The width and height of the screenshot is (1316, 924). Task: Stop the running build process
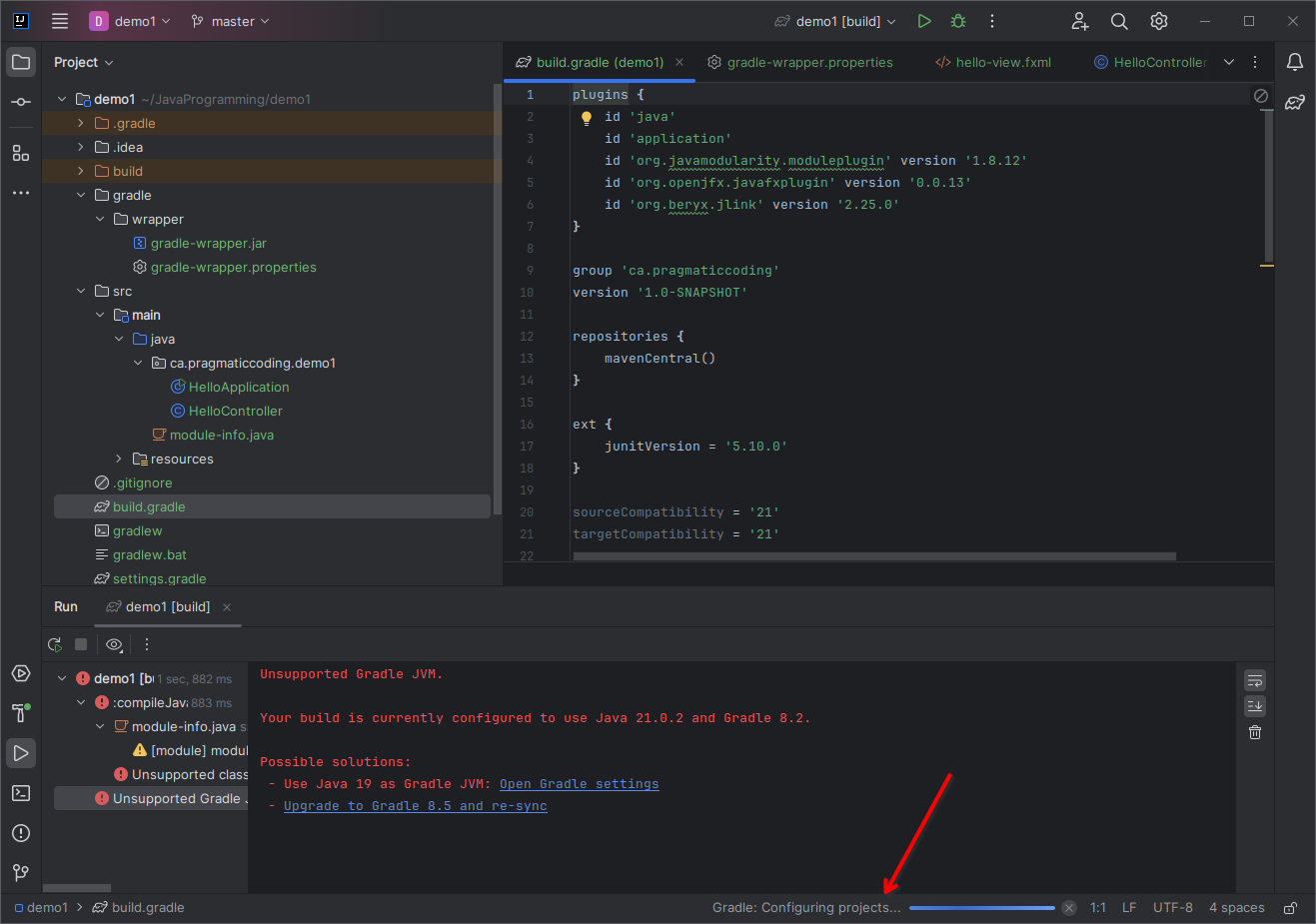click(x=82, y=644)
